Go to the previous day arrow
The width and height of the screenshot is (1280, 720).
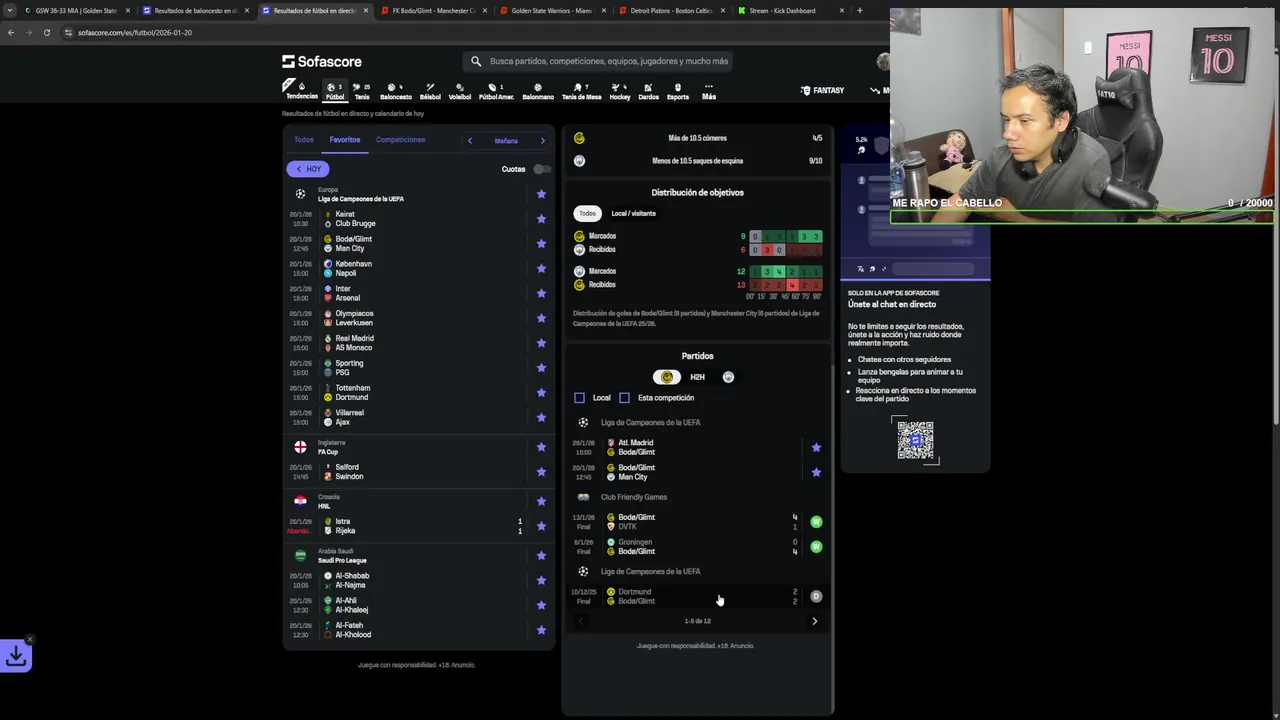(470, 141)
